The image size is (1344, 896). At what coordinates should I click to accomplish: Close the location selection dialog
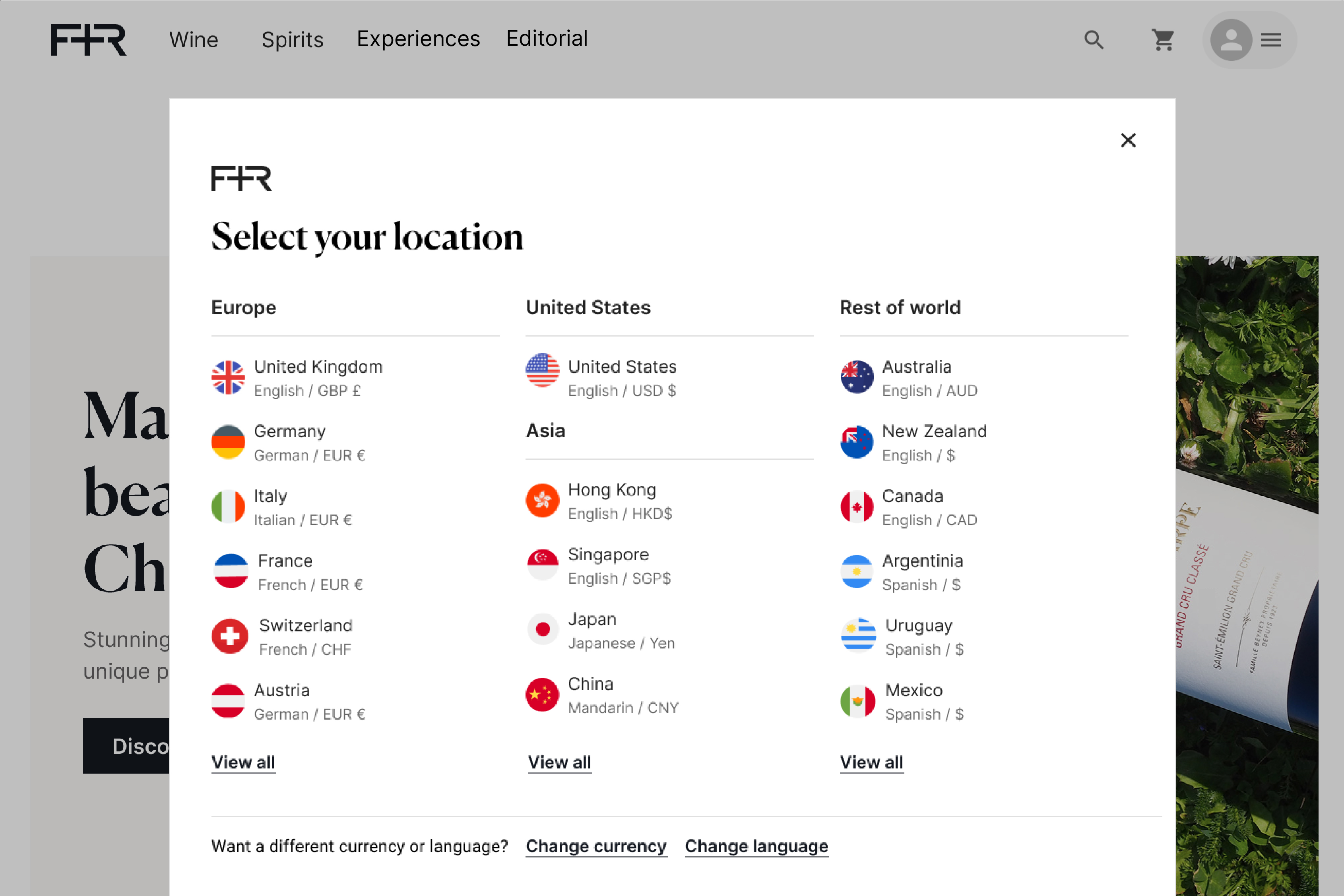point(1127,140)
